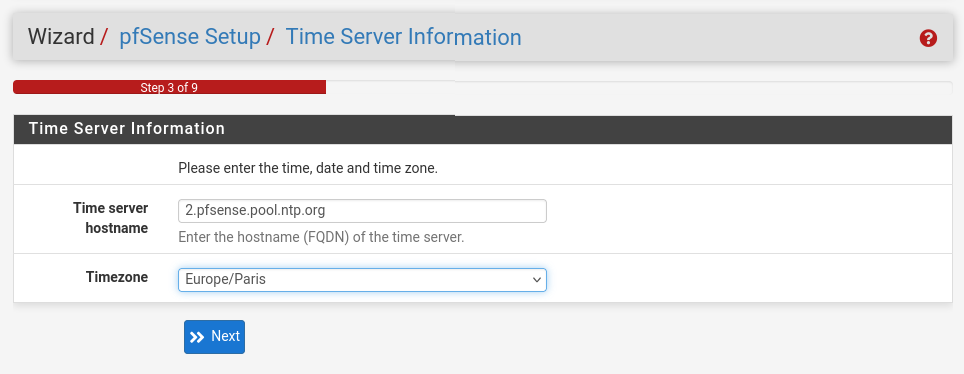Image resolution: width=964 pixels, height=374 pixels.
Task: Click the hint 'Enter the hostname (FQDN) of the time server.'
Action: [321, 237]
